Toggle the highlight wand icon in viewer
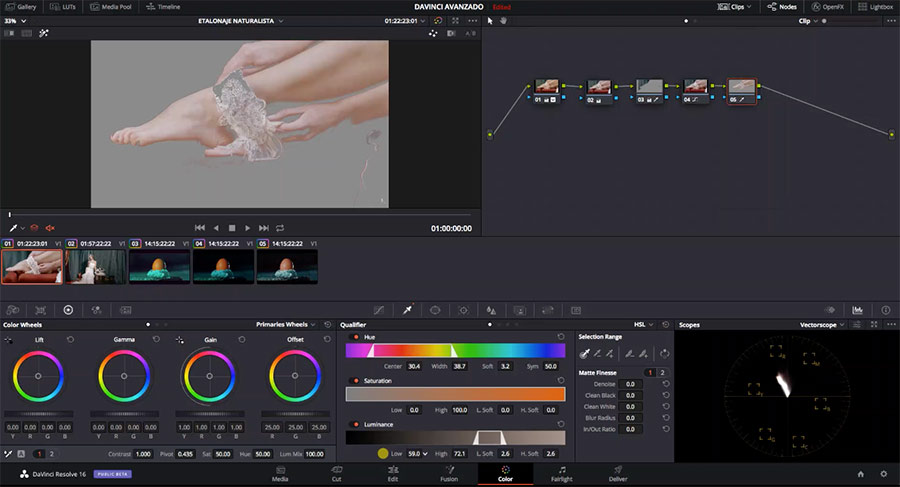 pyautogui.click(x=44, y=33)
